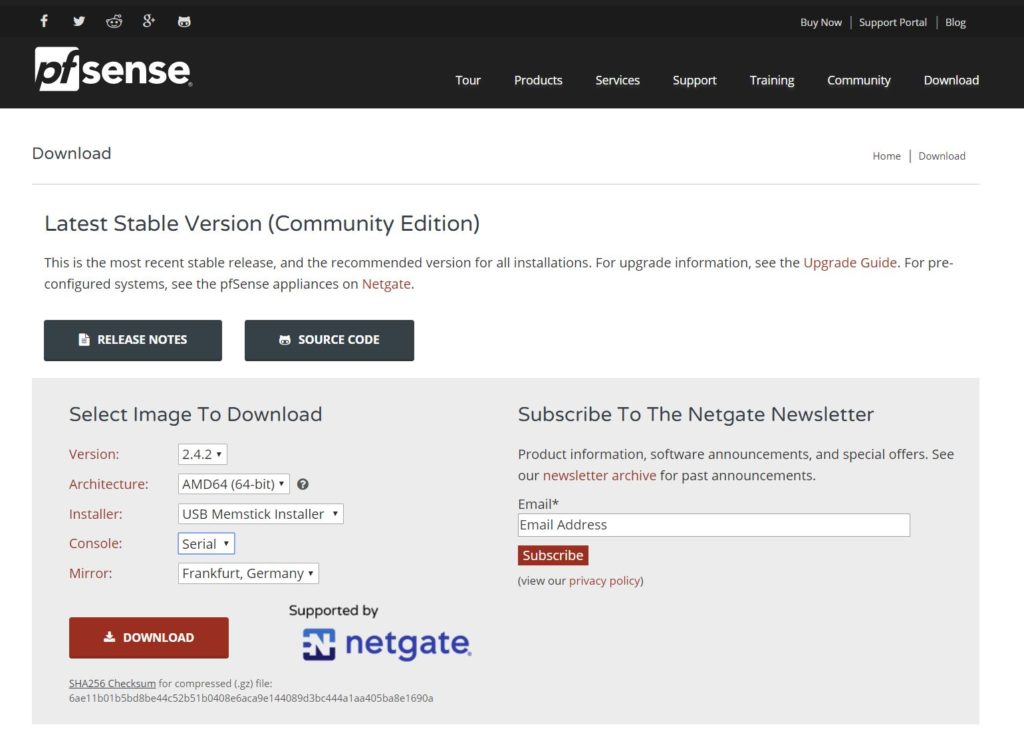Image resolution: width=1024 pixels, height=739 pixels.
Task: Click the Mirror: label
Action: (x=90, y=573)
